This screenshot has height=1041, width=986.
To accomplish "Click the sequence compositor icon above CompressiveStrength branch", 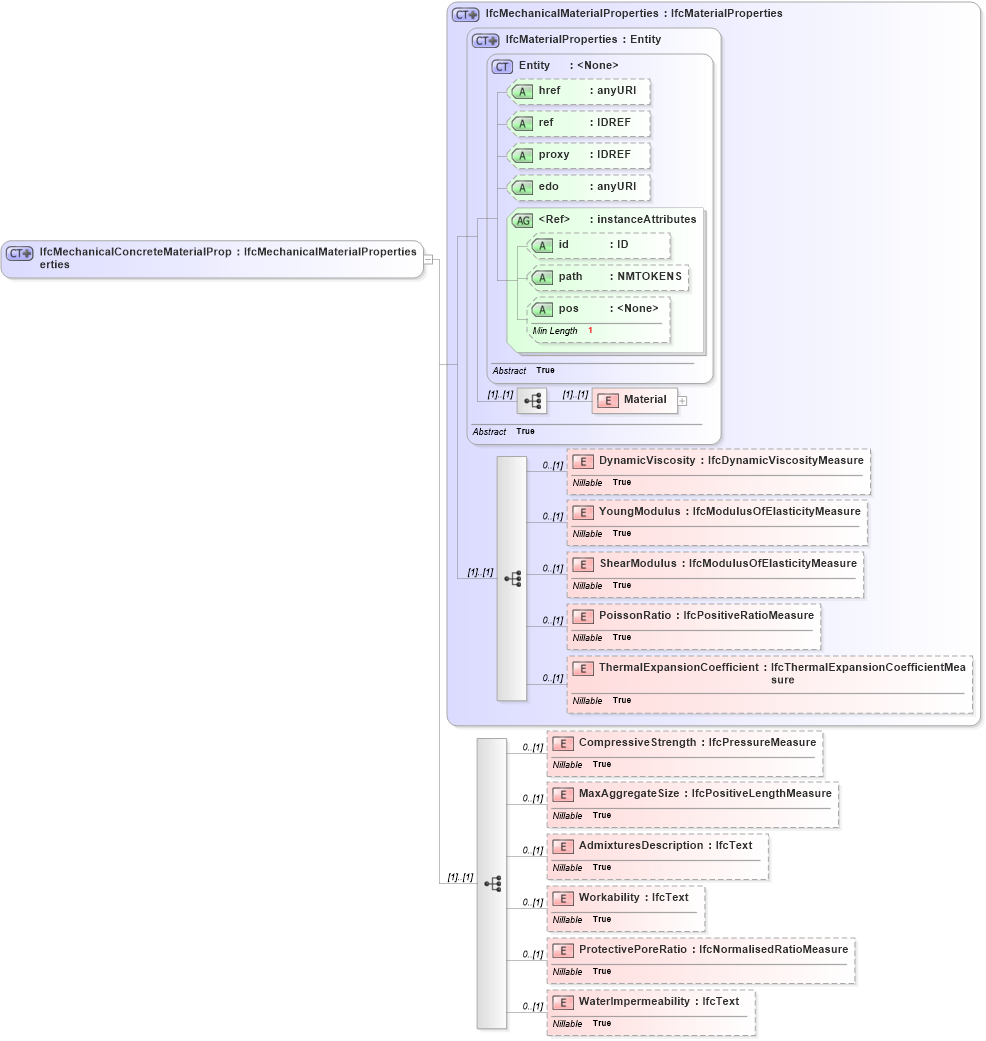I will (494, 883).
